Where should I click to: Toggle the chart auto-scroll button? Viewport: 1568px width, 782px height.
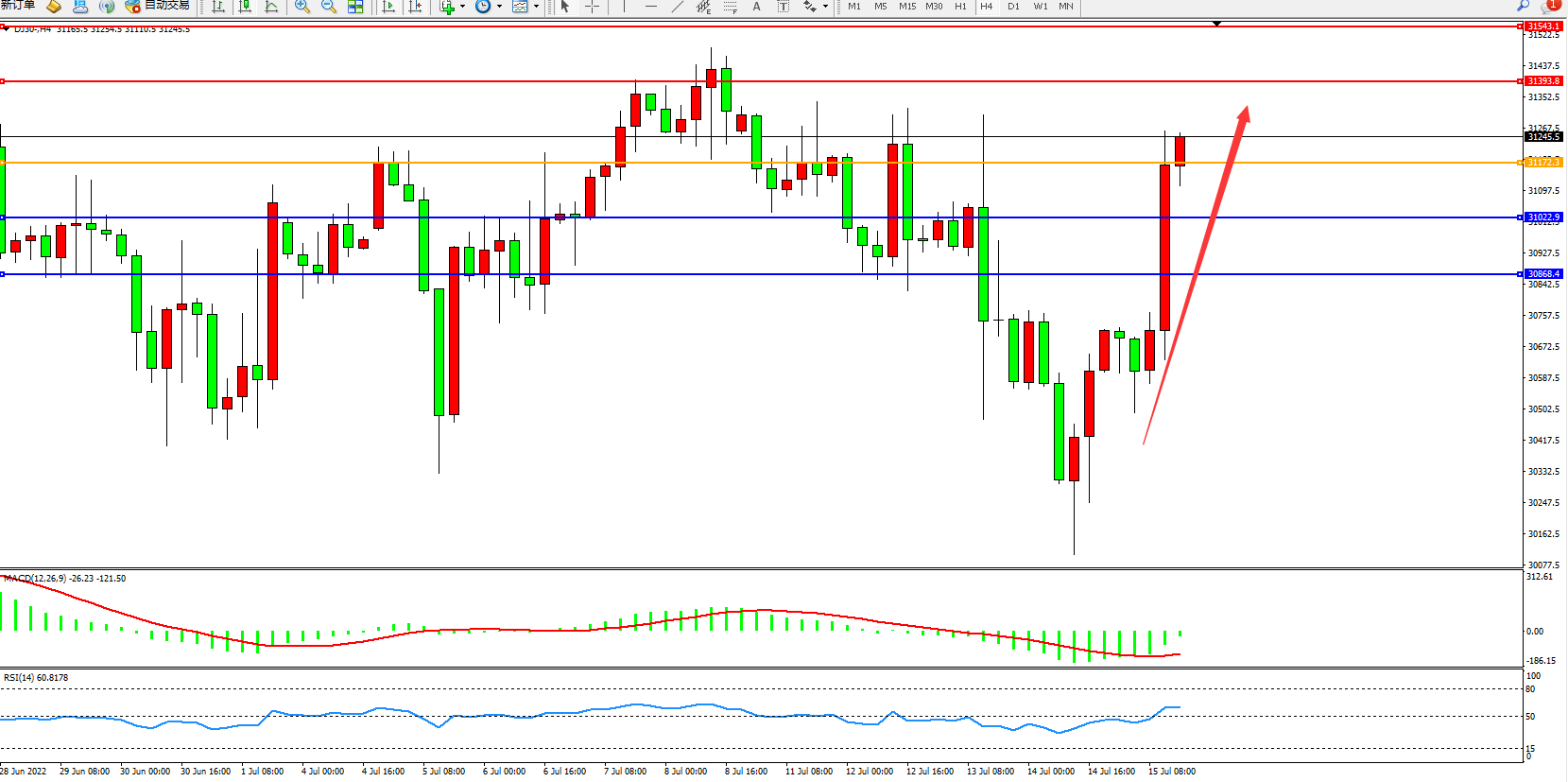click(x=388, y=7)
